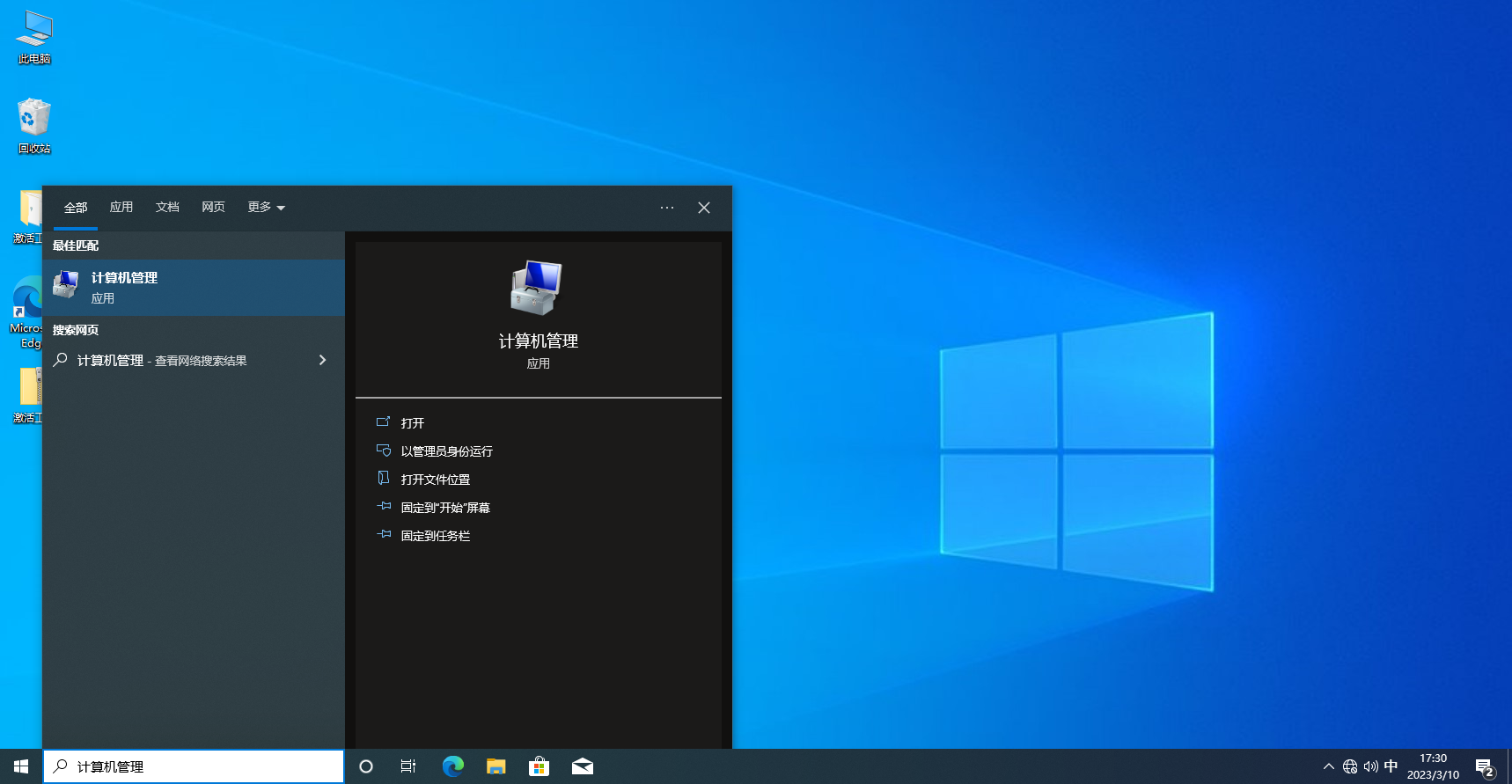Open 计算机管理 web search results
Image resolution: width=1512 pixels, height=784 pixels.
(194, 360)
